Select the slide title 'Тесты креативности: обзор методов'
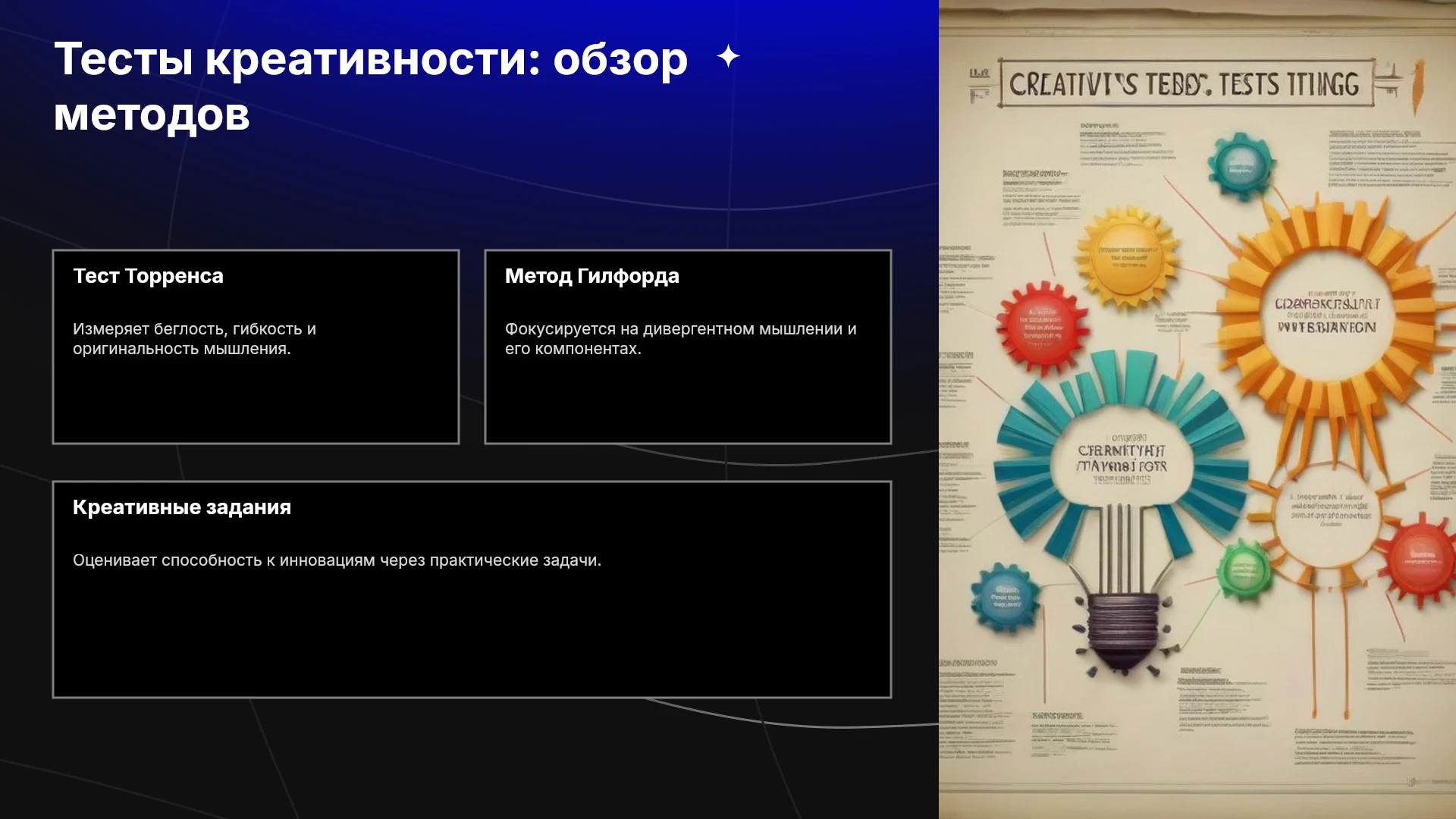 click(371, 86)
